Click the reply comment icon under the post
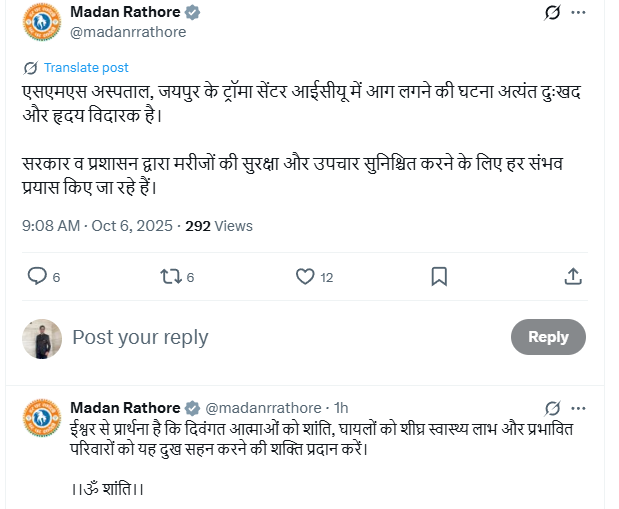Image resolution: width=619 pixels, height=509 pixels. [37, 276]
